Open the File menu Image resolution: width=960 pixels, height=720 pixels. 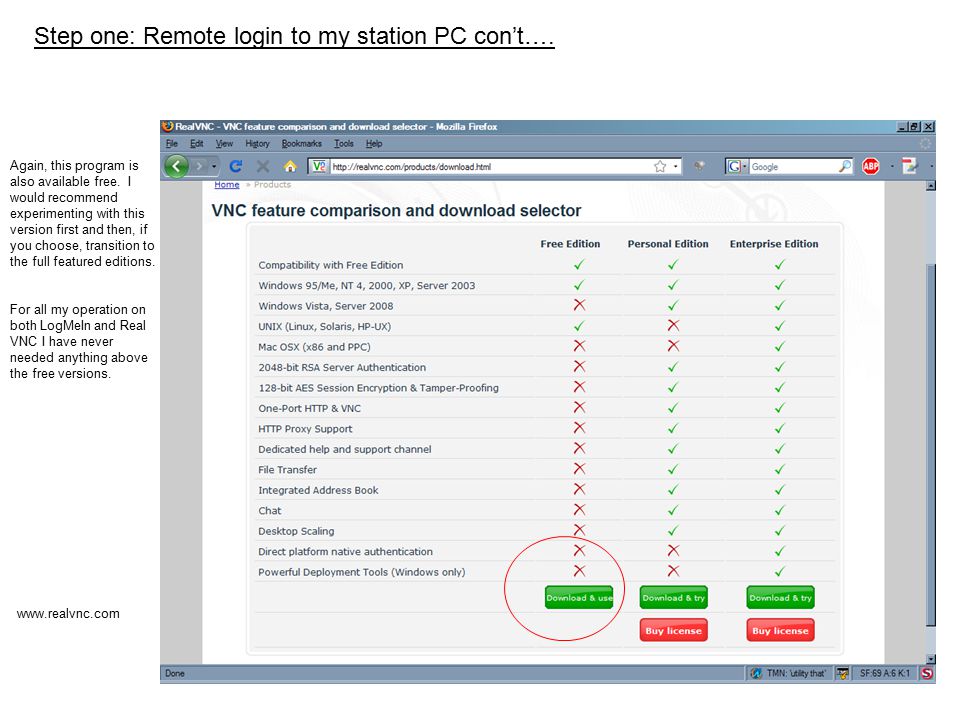pos(171,143)
